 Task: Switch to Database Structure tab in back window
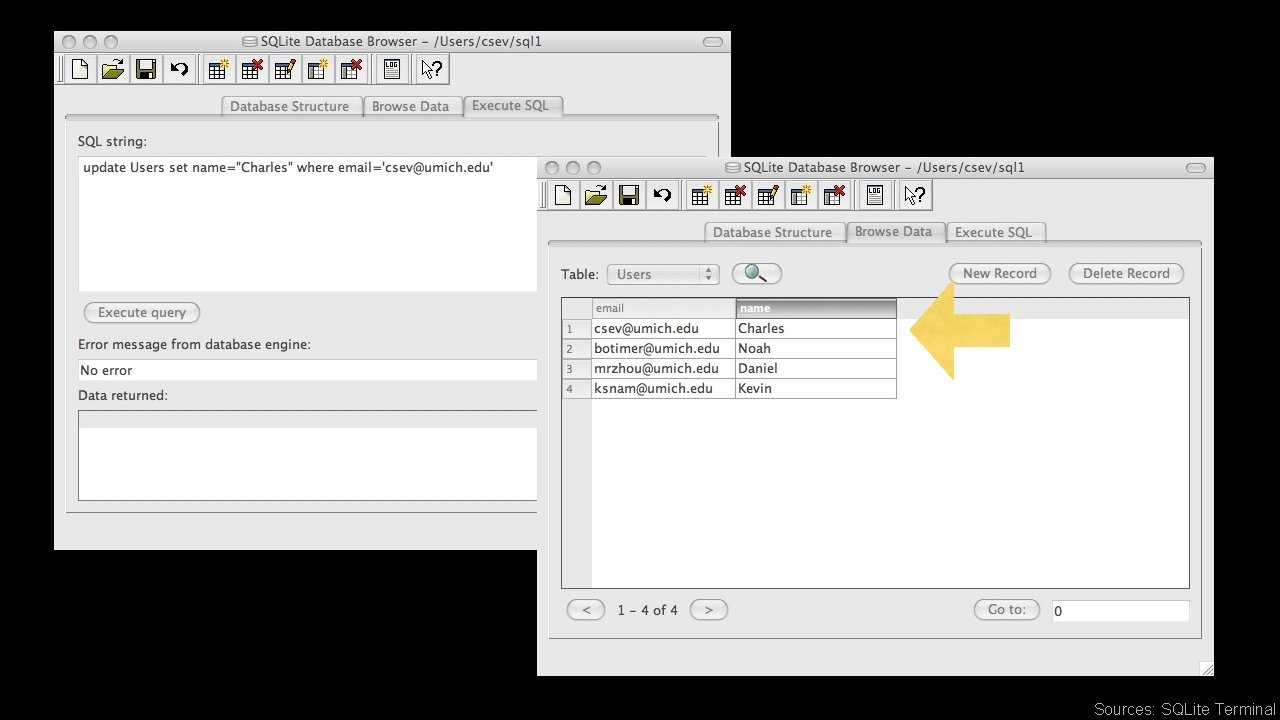pyautogui.click(x=290, y=106)
